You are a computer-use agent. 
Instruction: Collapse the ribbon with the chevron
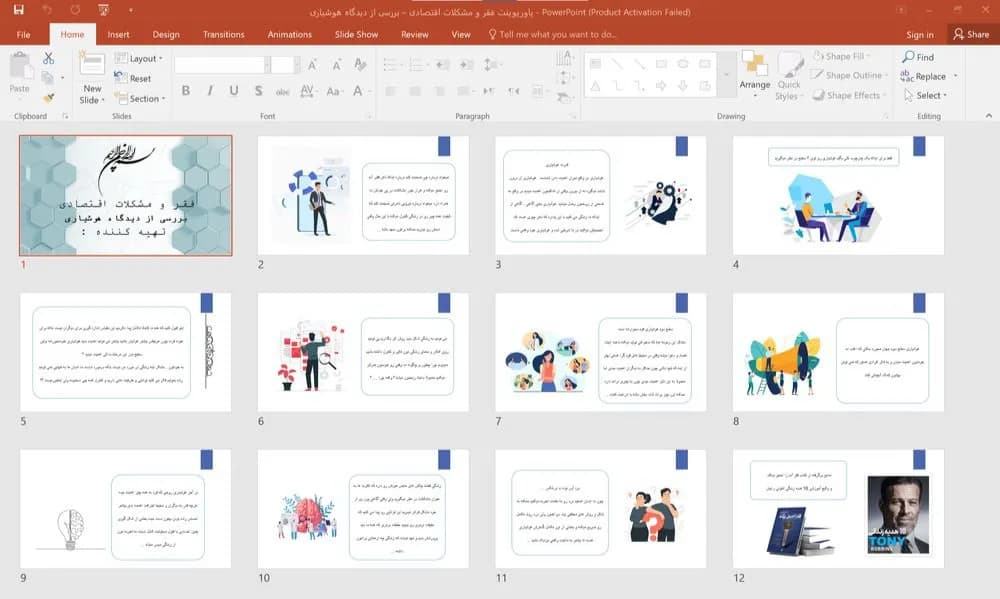[989, 115]
